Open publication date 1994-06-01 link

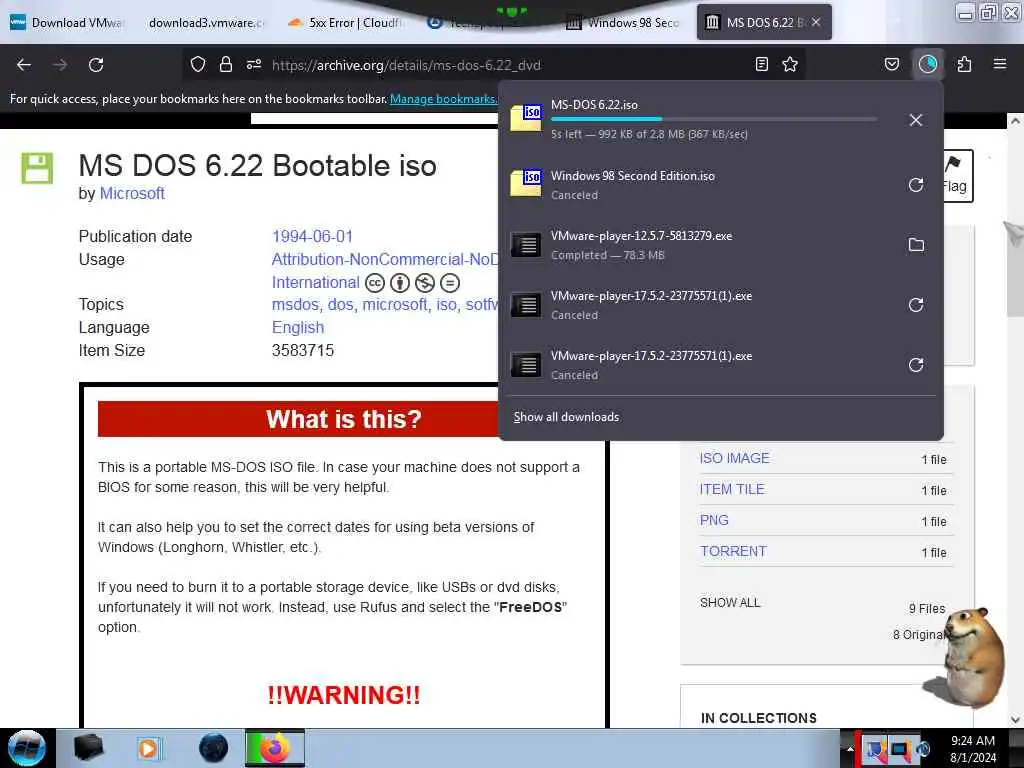(312, 236)
